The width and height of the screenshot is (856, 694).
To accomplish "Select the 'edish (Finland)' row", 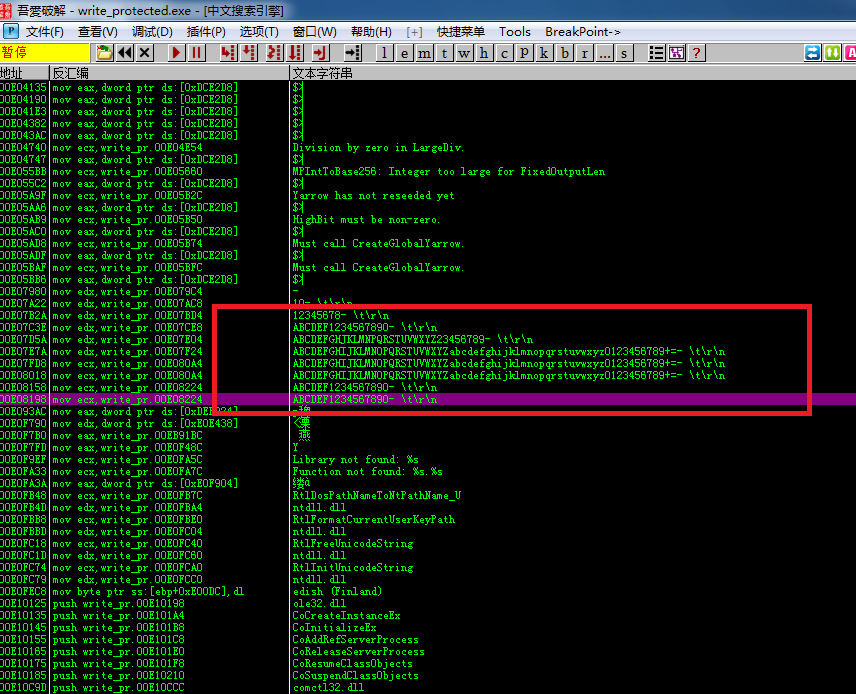I will tap(428, 591).
